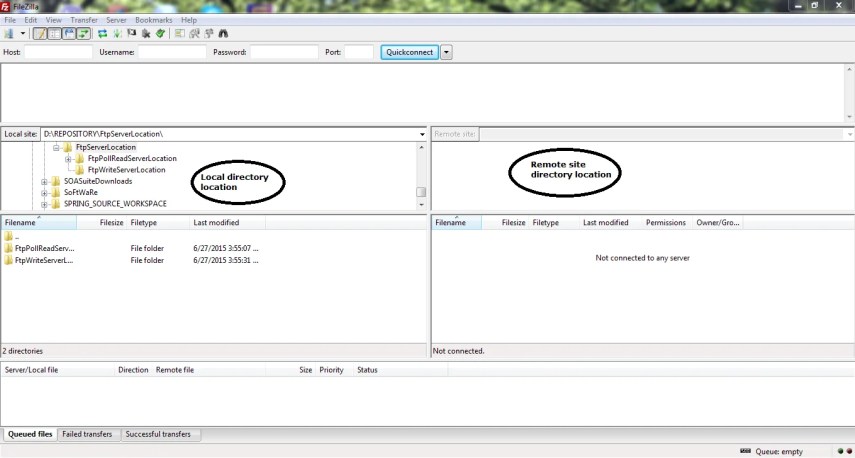This screenshot has height=458, width=855.
Task: Click the FtpPollReadServ... folder icon in the file list
Action: click(8, 248)
